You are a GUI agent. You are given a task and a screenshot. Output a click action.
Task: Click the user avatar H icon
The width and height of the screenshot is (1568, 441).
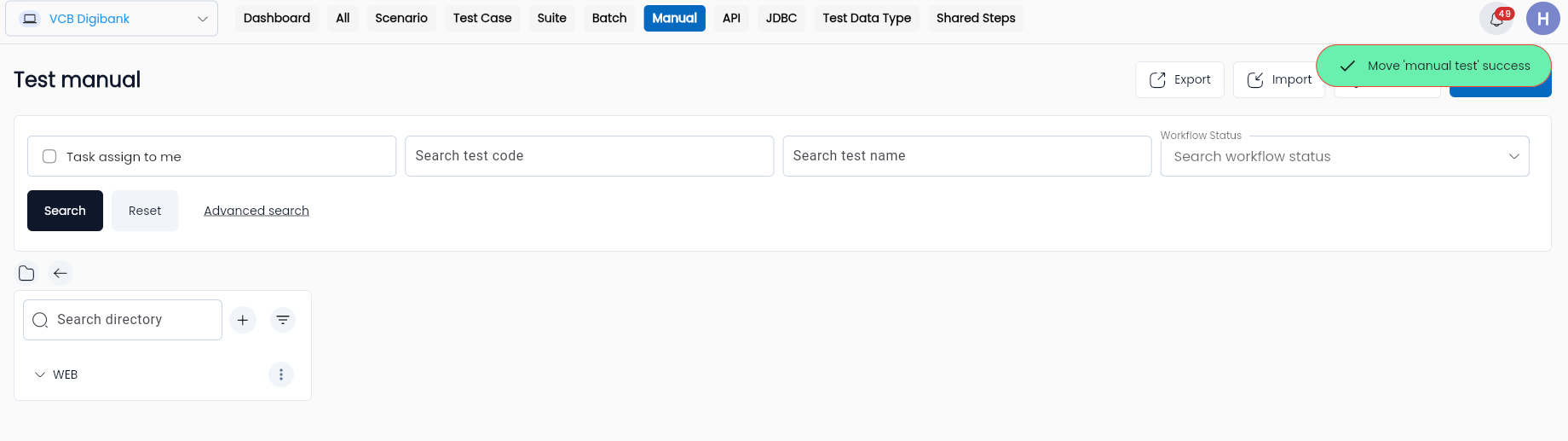[x=1542, y=19]
